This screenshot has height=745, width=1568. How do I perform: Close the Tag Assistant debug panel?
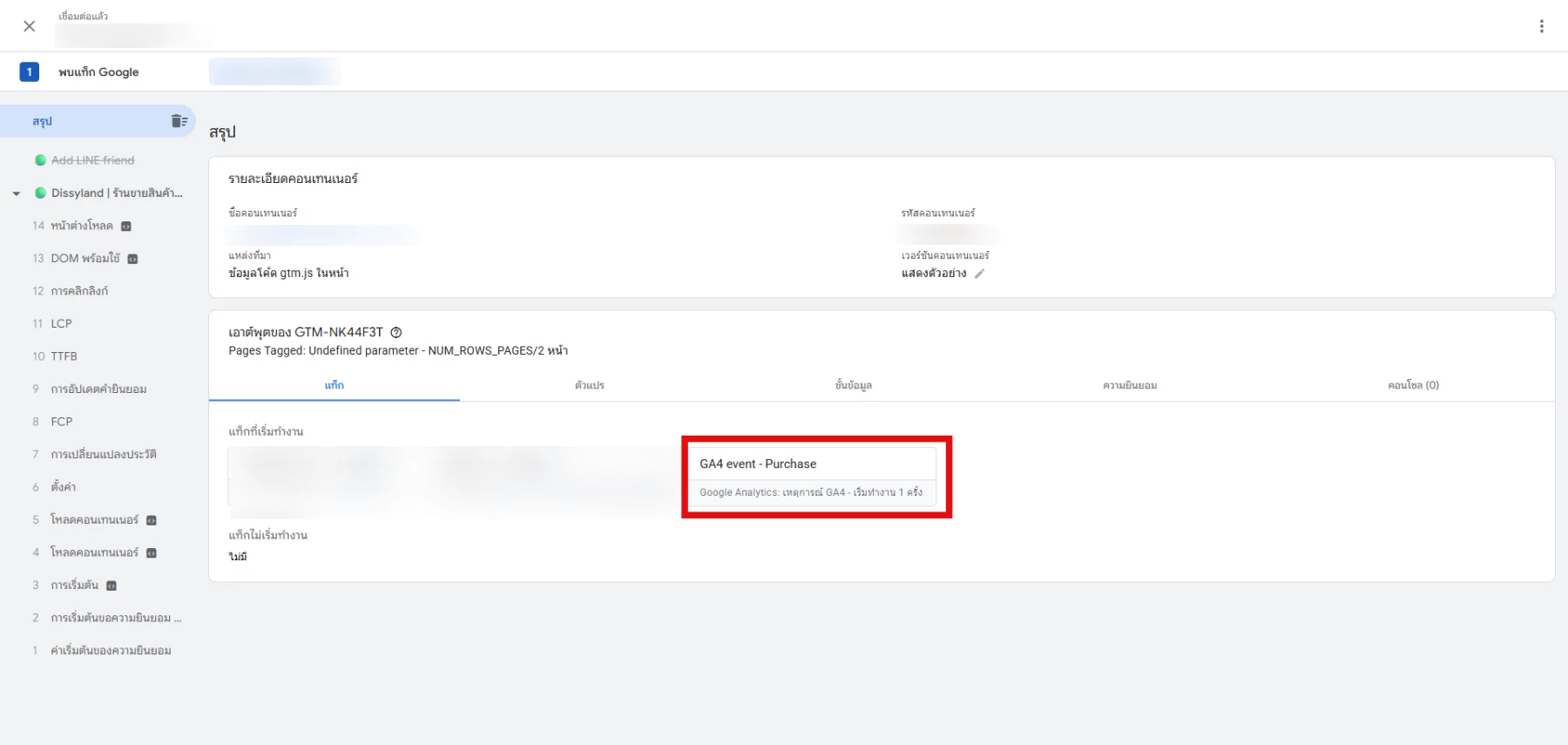point(29,26)
